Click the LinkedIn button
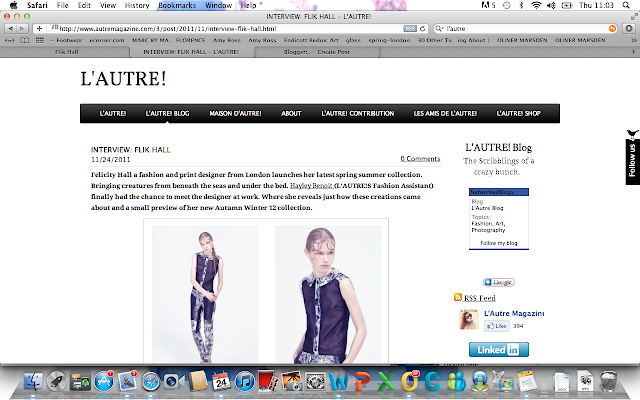The height and width of the screenshot is (400, 640). tap(499, 350)
